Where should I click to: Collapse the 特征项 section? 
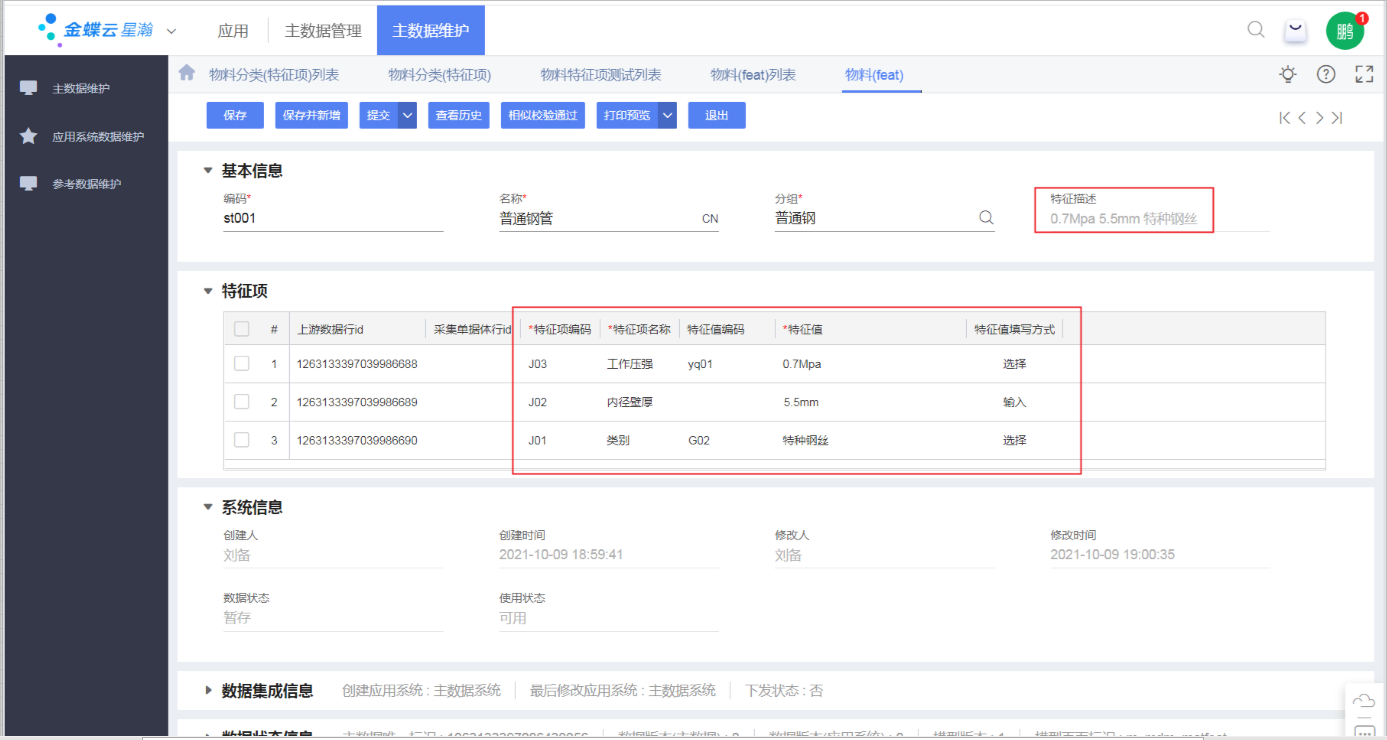pyautogui.click(x=208, y=292)
